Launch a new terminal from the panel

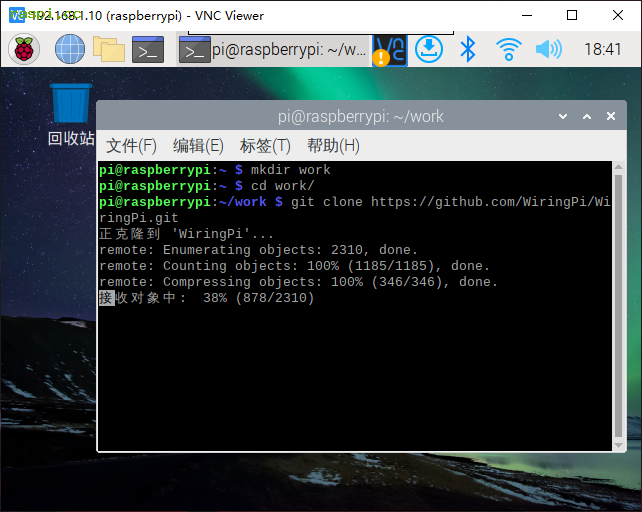148,49
